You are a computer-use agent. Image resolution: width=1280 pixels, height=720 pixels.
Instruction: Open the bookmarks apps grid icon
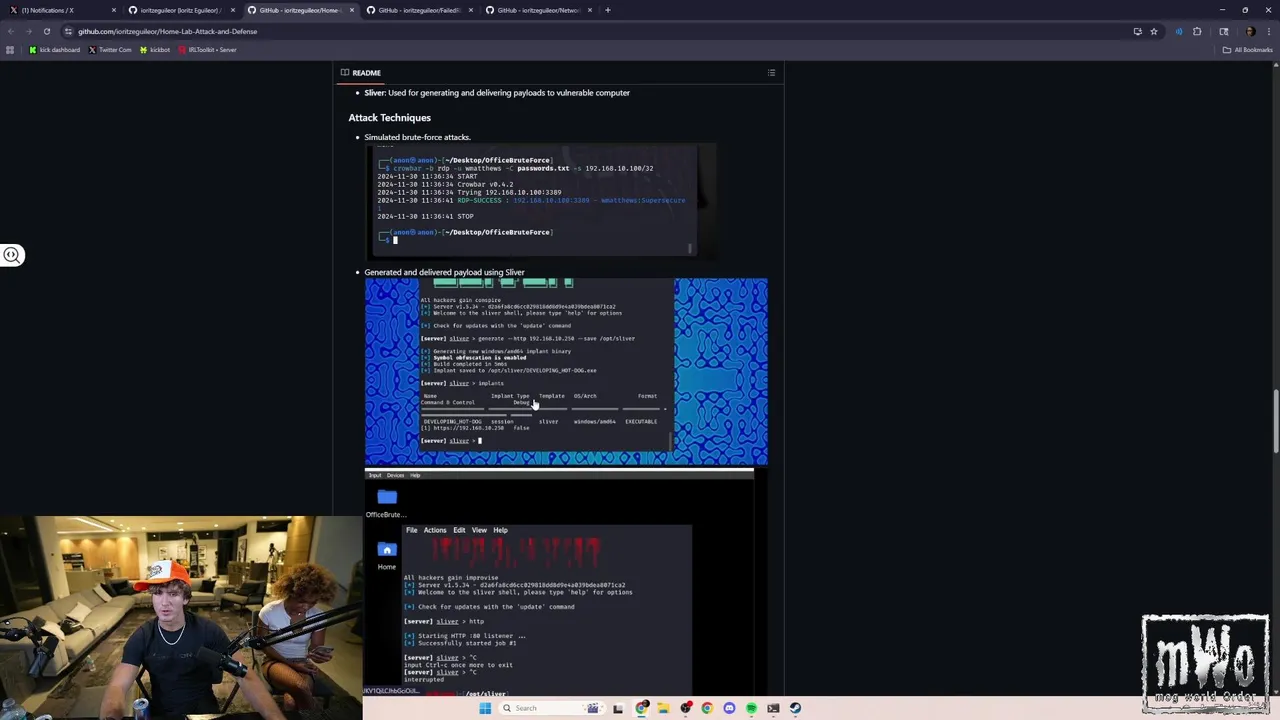(x=10, y=49)
